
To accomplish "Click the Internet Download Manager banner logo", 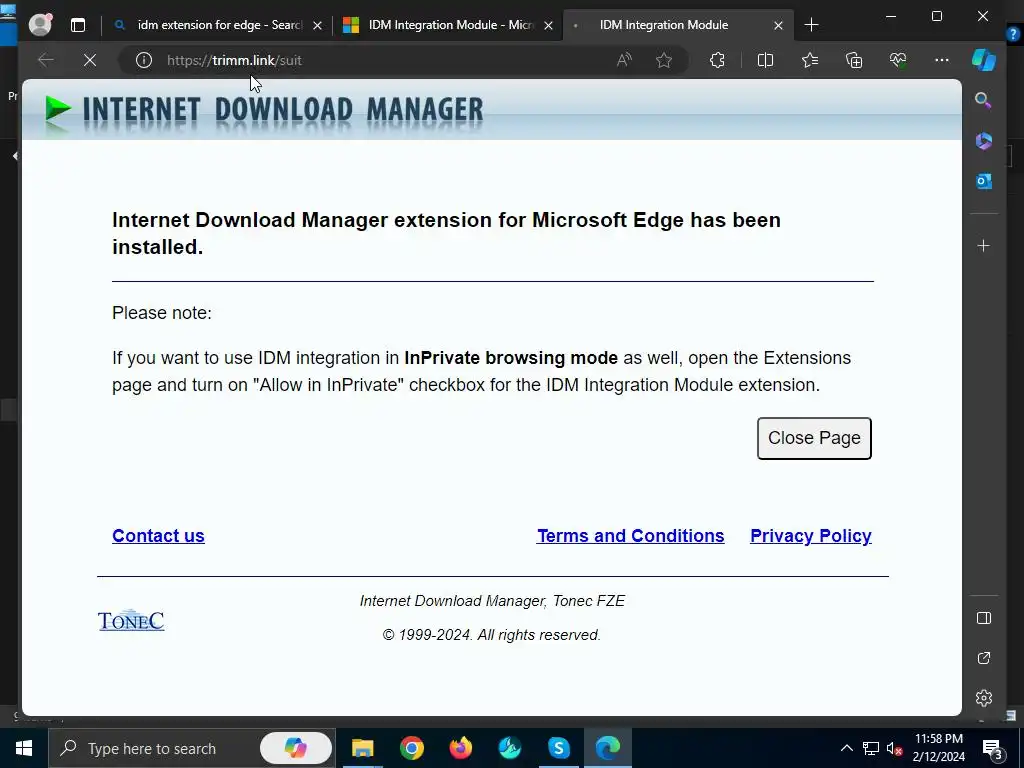I will coord(264,109).
